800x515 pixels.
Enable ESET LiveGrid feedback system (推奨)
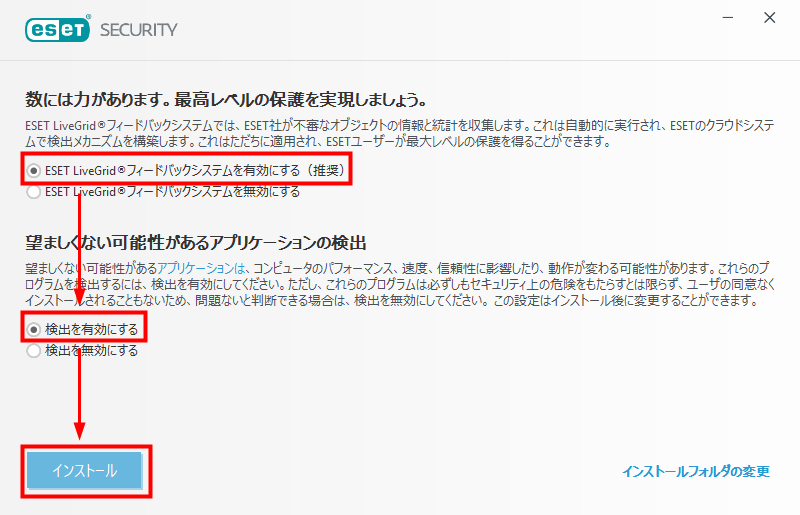(34, 170)
